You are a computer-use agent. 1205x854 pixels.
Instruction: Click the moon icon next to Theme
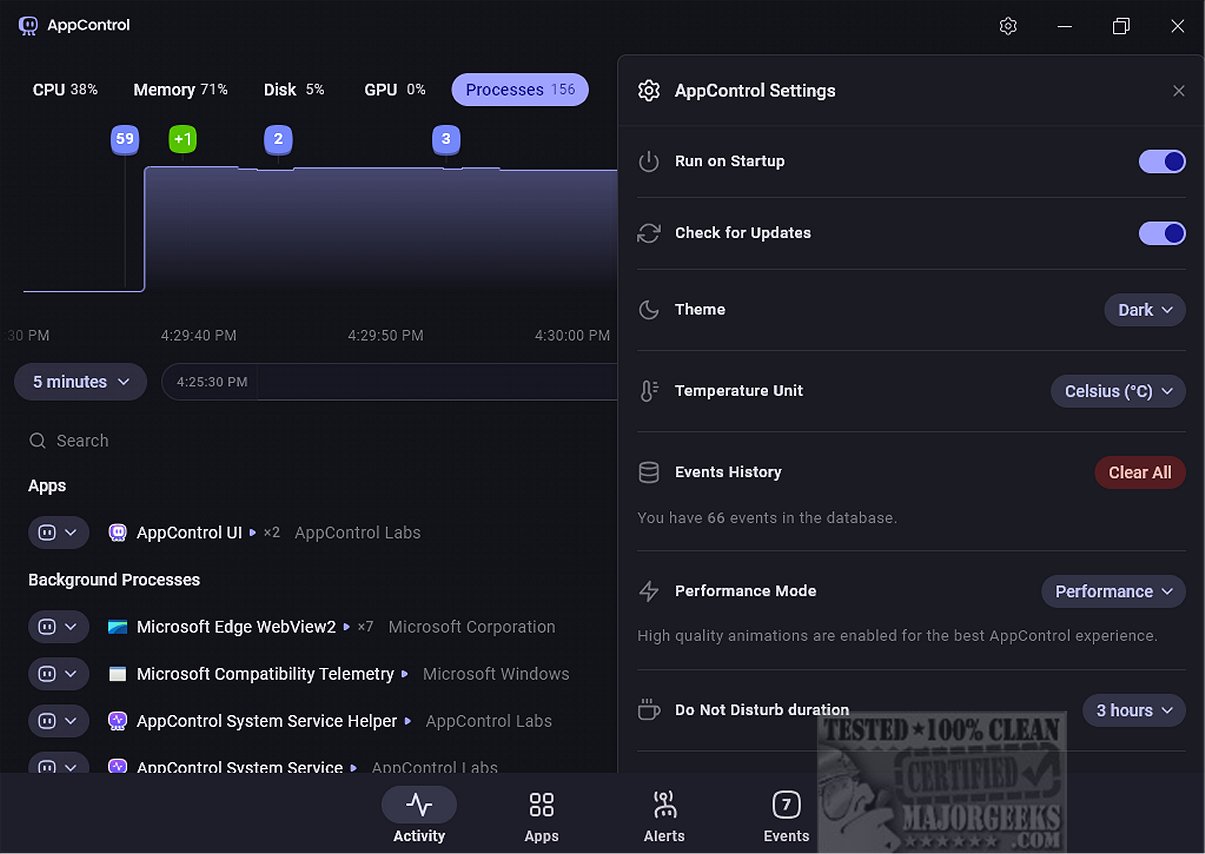pyautogui.click(x=649, y=310)
